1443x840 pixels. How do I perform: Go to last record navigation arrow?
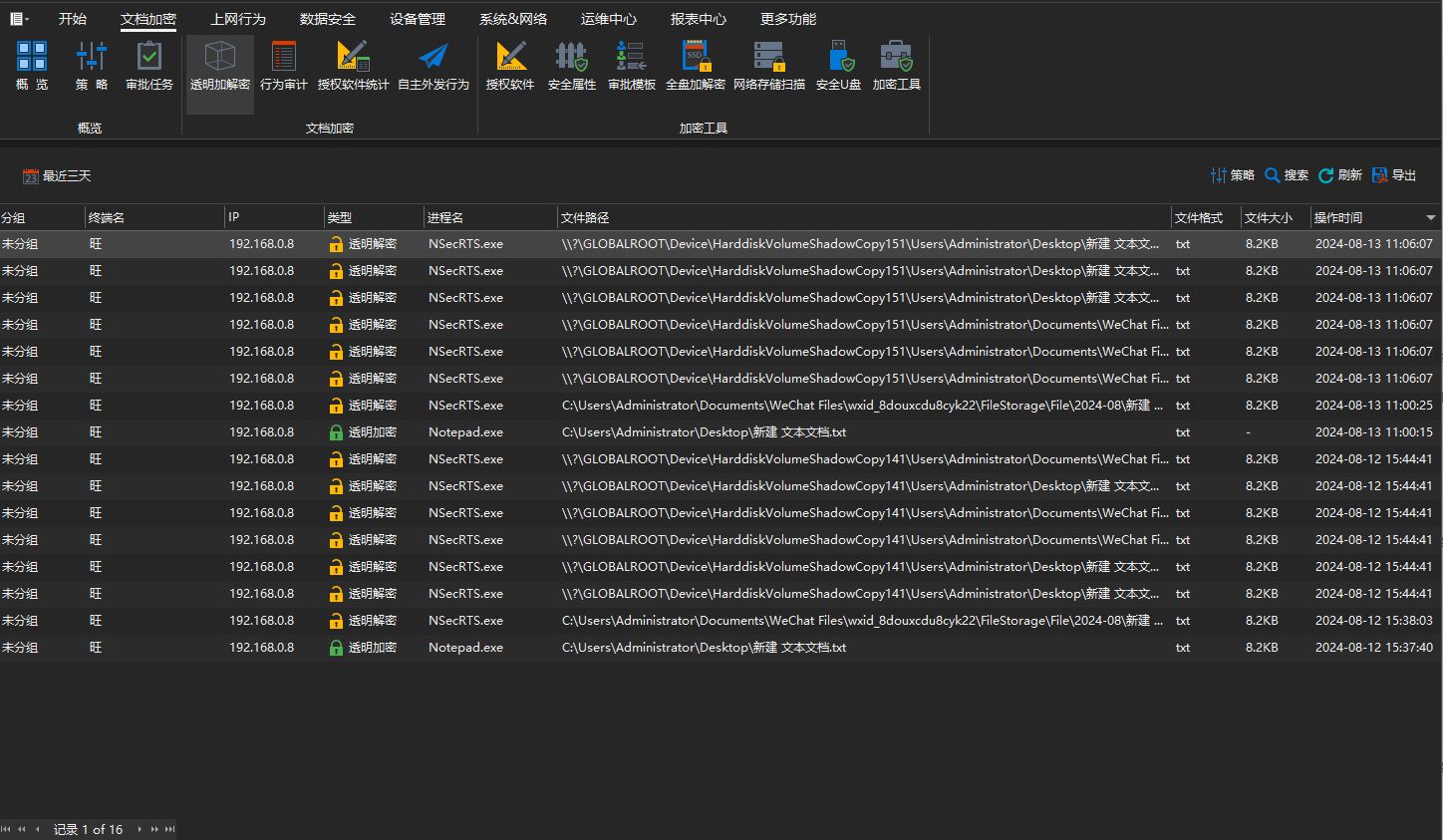170,829
